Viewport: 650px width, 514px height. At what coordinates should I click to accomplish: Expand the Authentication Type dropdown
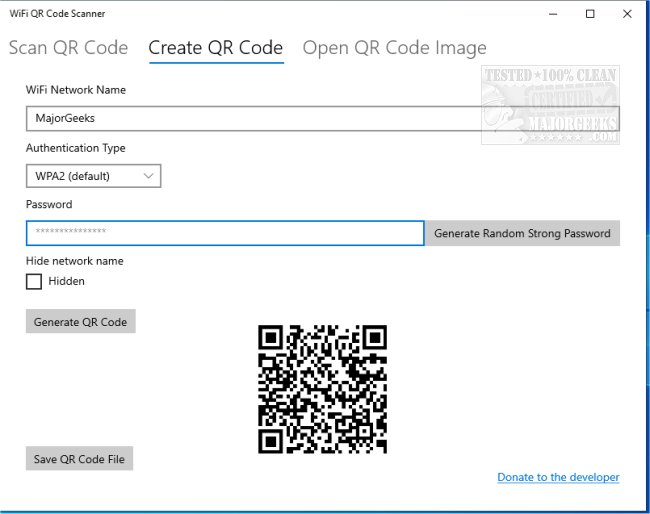(93, 176)
